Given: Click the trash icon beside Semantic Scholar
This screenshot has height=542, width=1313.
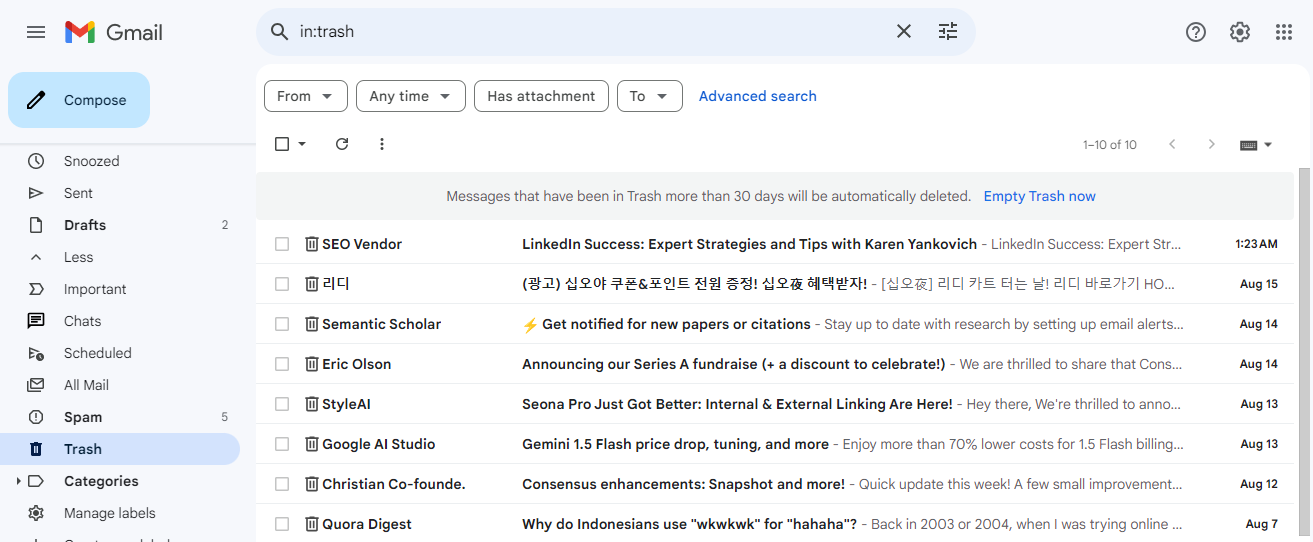Looking at the screenshot, I should click(312, 324).
